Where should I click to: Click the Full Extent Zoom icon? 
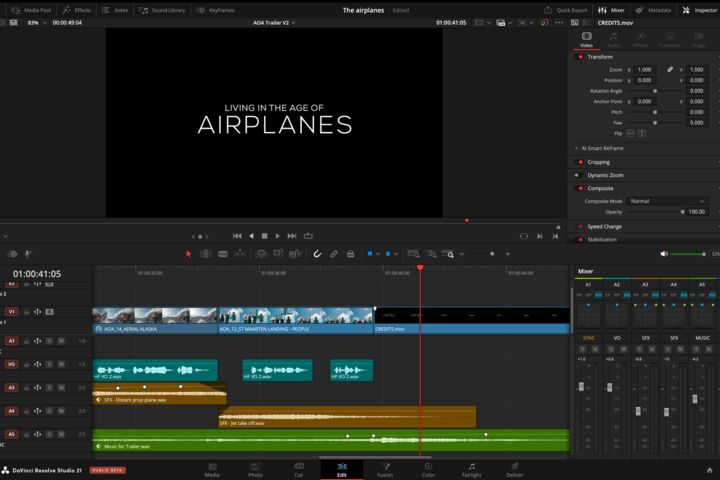pos(413,254)
